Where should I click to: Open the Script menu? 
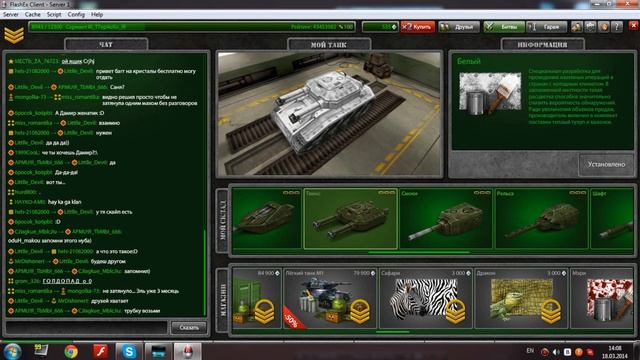pyautogui.click(x=54, y=14)
